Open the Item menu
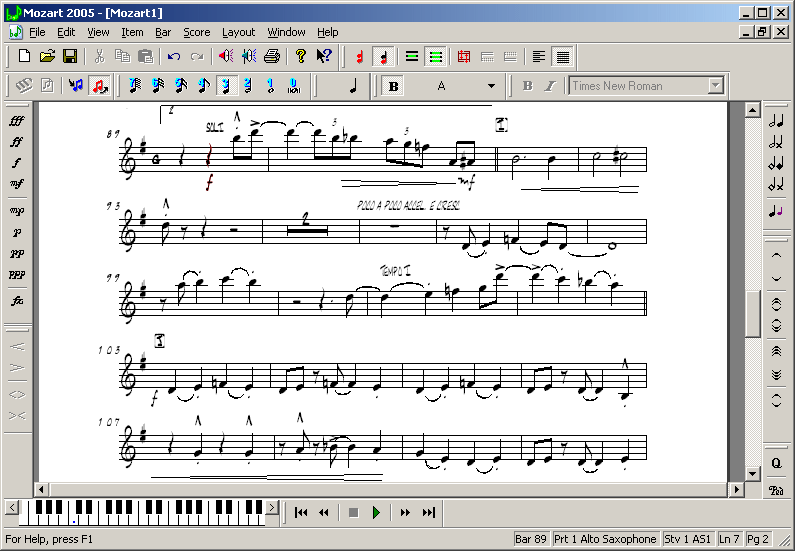This screenshot has height=551, width=795. 132,32
